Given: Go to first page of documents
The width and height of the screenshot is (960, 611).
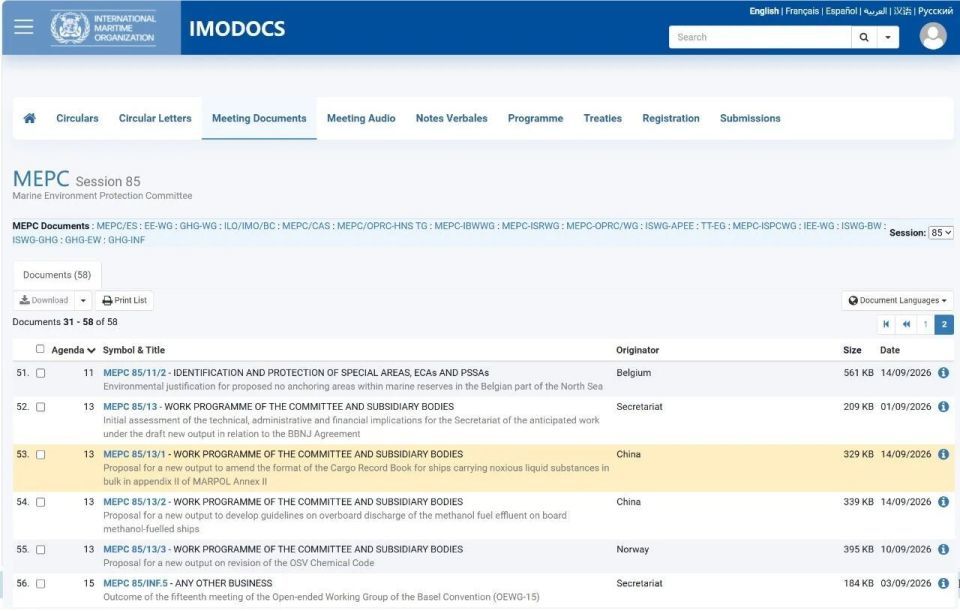Looking at the screenshot, I should pos(886,324).
